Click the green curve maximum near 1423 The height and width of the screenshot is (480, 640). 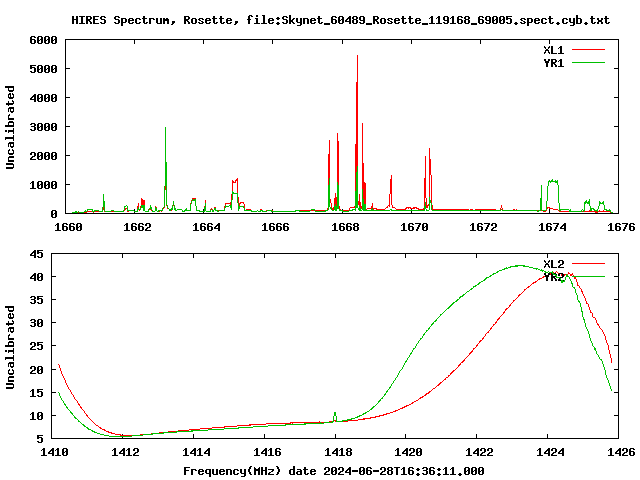[x=519, y=265]
